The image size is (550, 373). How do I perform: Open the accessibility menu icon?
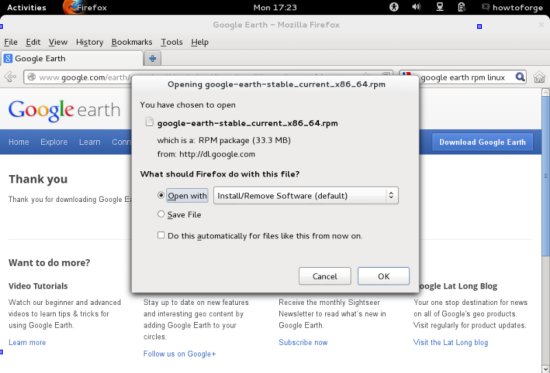(x=394, y=7)
